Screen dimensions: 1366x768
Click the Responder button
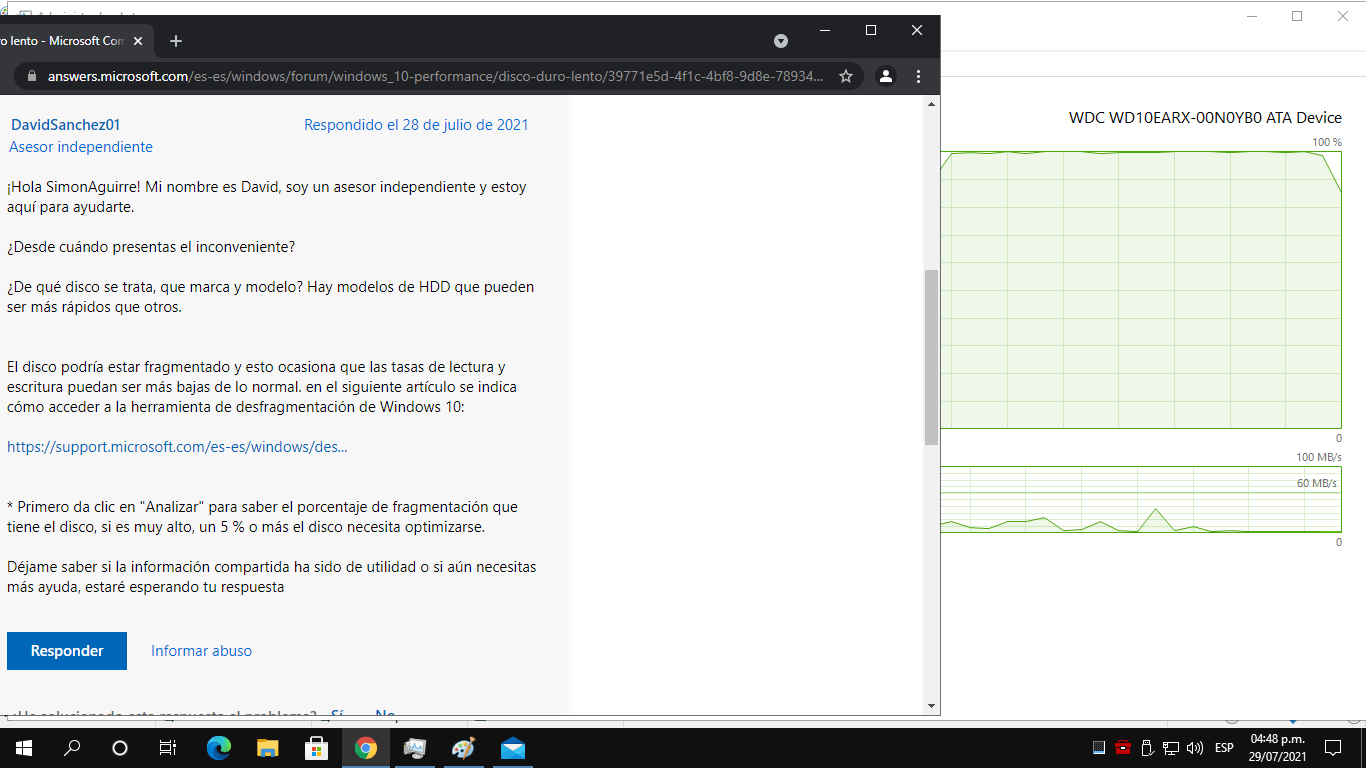click(x=67, y=651)
